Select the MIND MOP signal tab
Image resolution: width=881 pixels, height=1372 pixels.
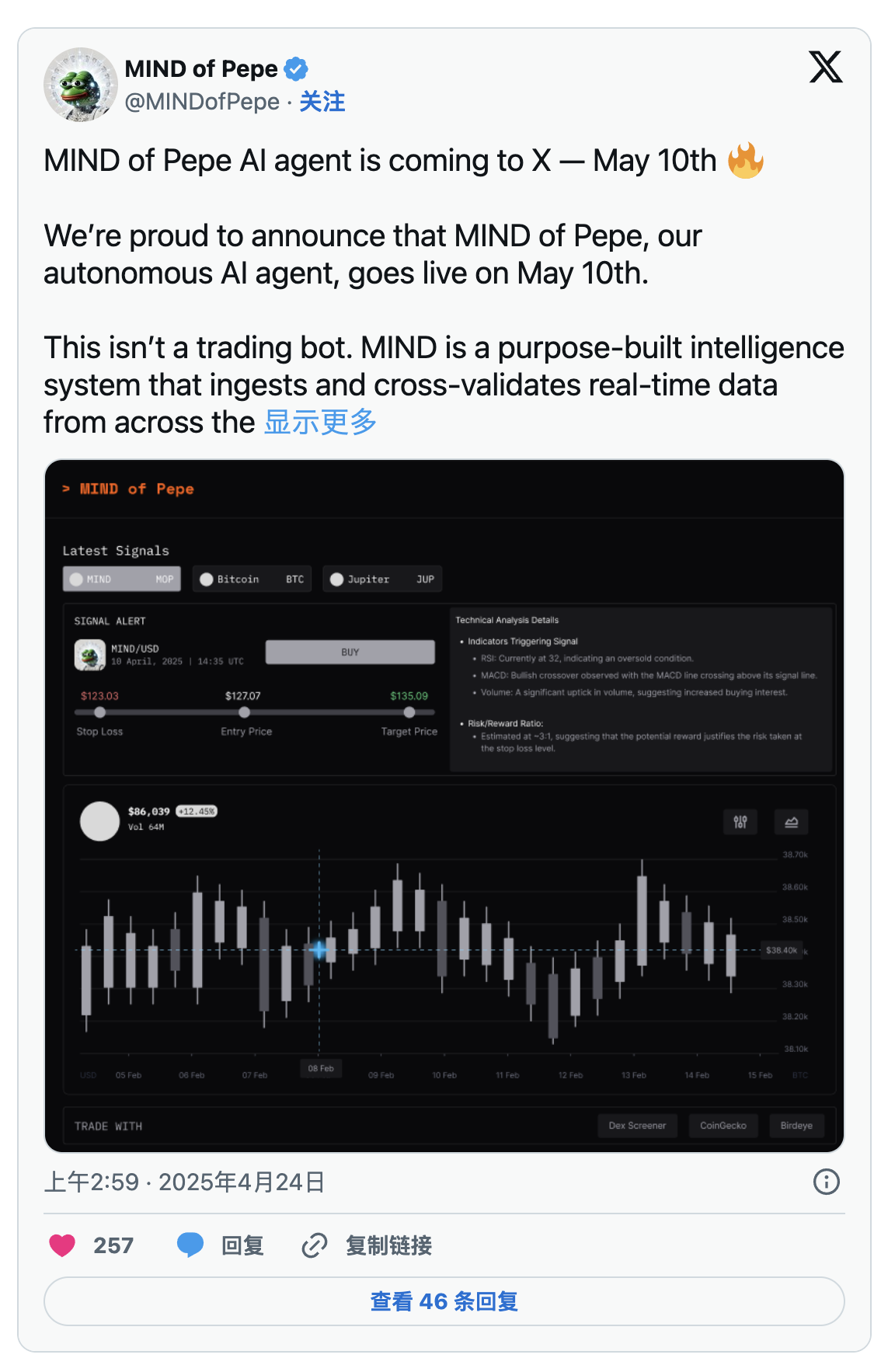click(122, 579)
